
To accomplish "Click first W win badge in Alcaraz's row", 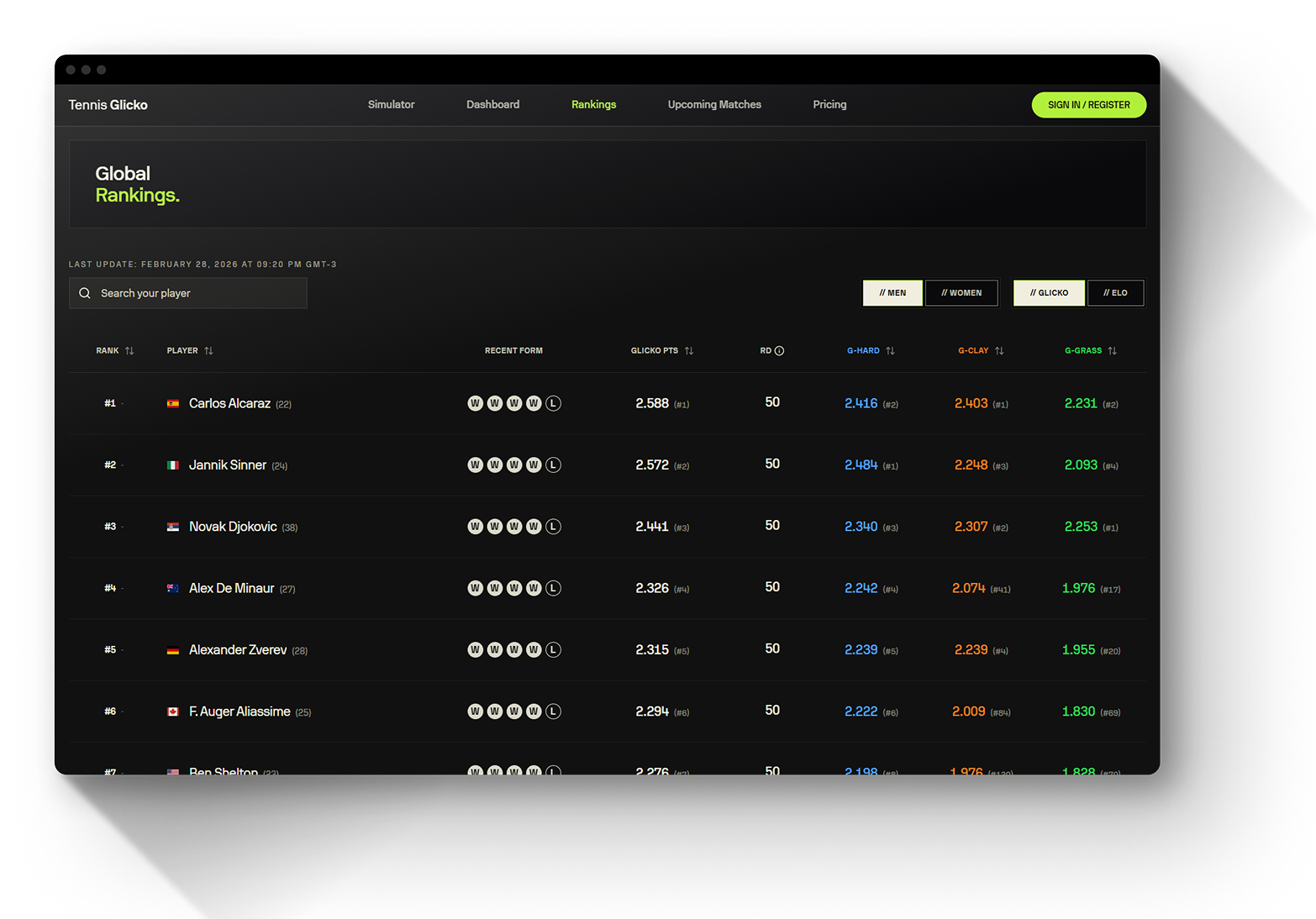I will coord(476,403).
